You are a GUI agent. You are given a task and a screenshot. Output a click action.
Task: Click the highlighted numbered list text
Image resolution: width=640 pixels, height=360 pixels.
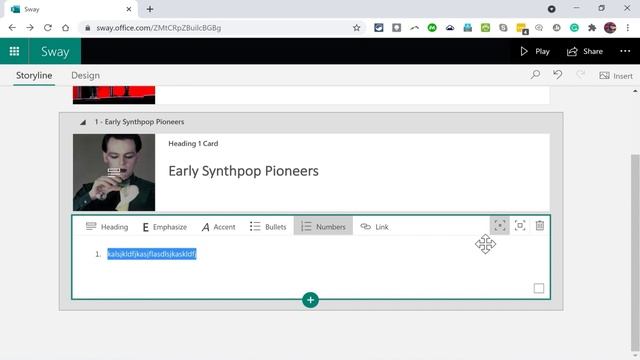pyautogui.click(x=152, y=254)
